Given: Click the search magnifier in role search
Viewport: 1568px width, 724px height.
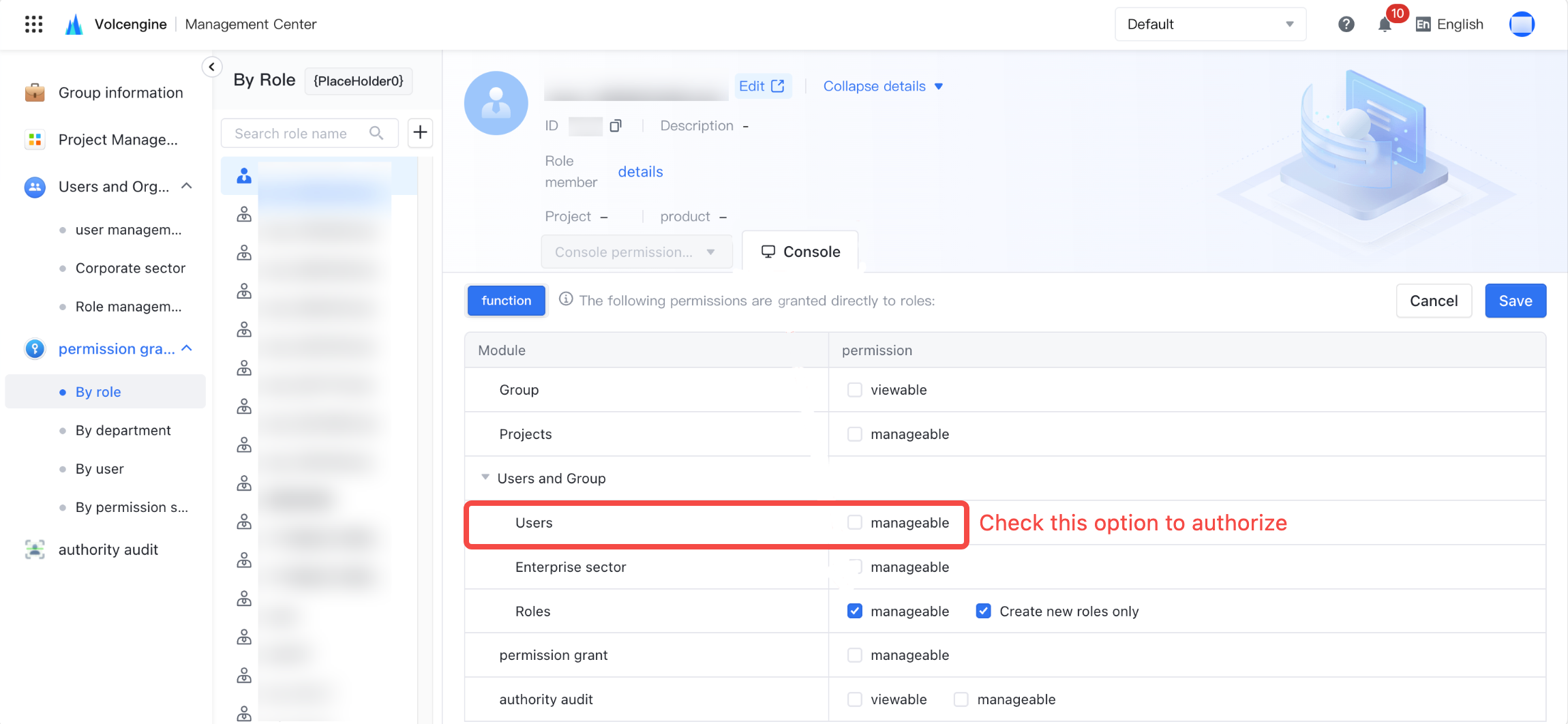Looking at the screenshot, I should (x=376, y=133).
